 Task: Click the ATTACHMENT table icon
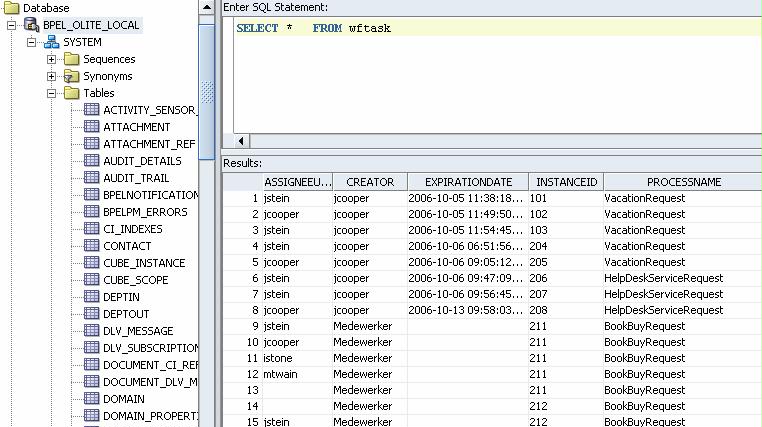pyautogui.click(x=91, y=126)
